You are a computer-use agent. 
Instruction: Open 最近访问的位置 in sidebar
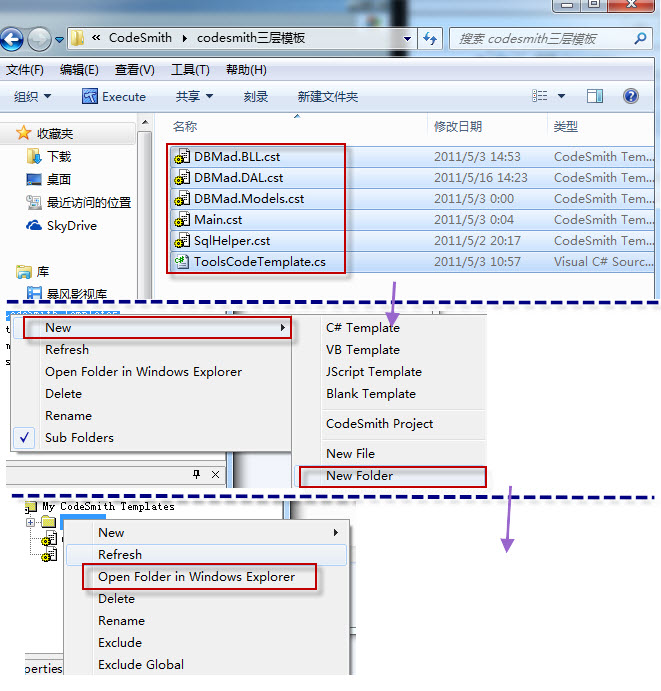click(x=78, y=203)
